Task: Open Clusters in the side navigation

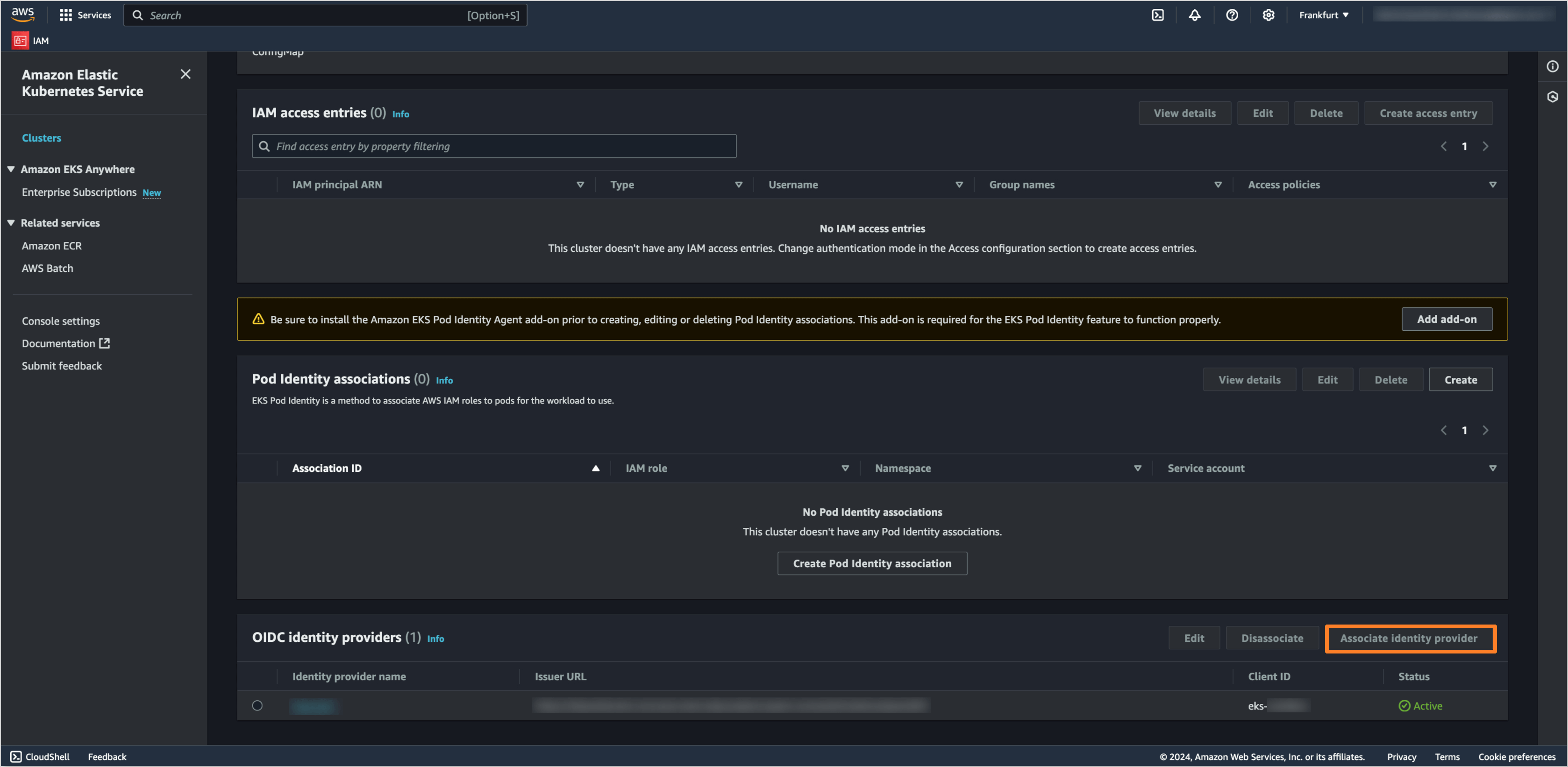Action: click(42, 138)
